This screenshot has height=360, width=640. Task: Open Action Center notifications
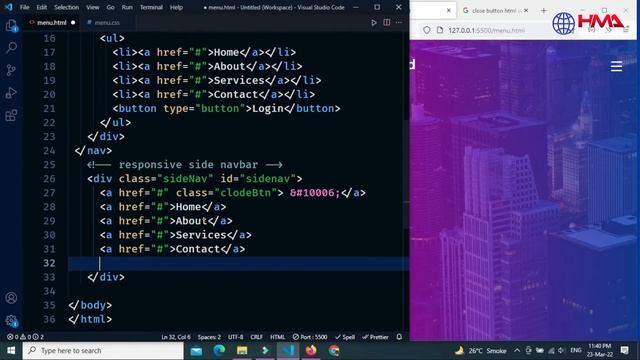pos(624,351)
